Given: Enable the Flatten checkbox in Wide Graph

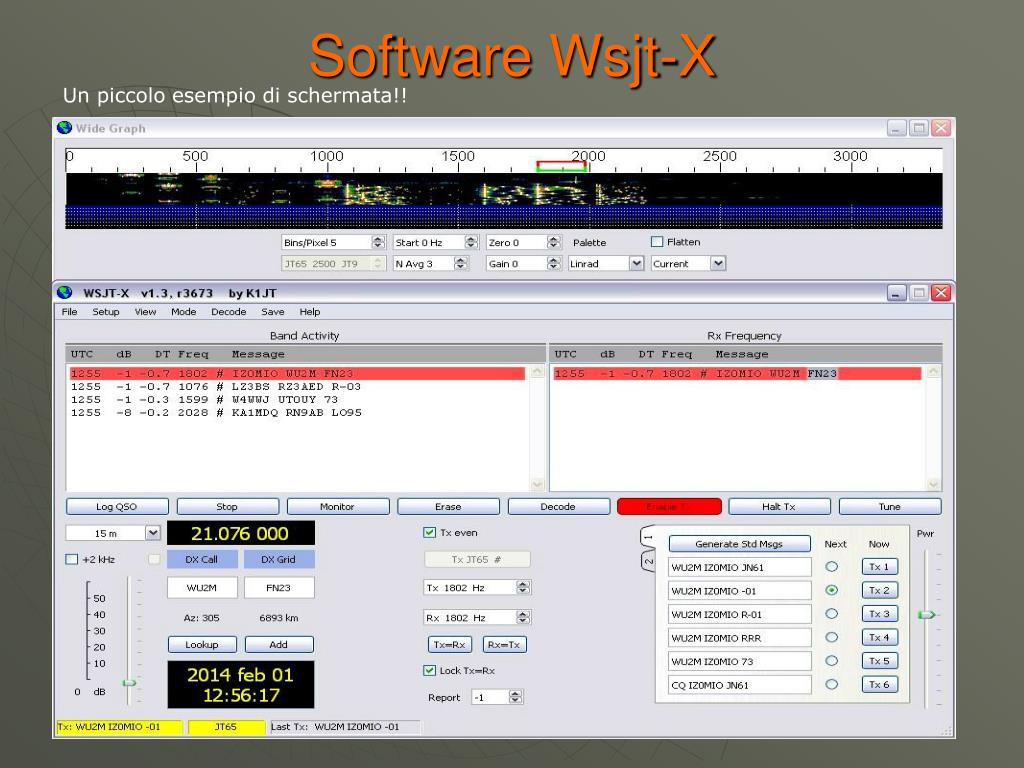Looking at the screenshot, I should 657,242.
